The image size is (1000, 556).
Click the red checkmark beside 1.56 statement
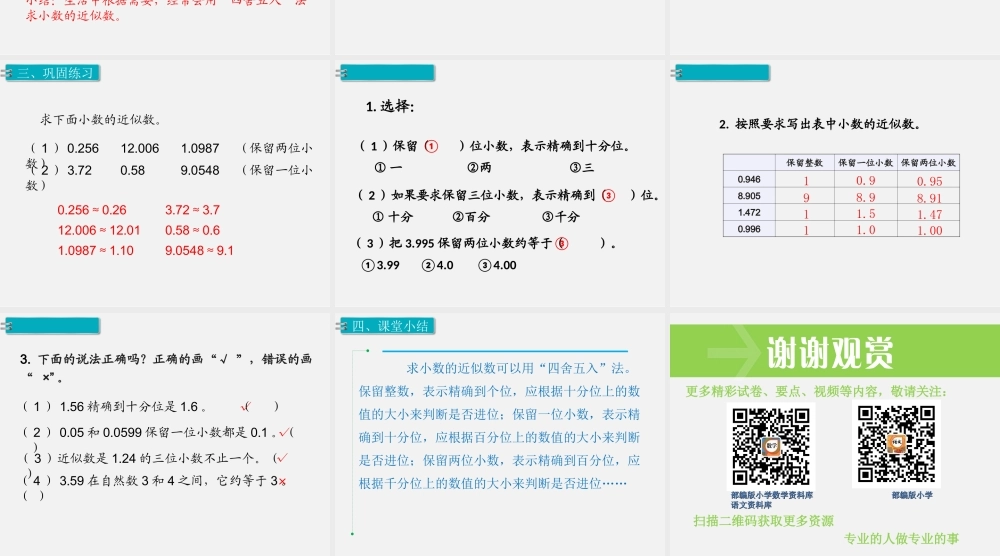pos(245,407)
